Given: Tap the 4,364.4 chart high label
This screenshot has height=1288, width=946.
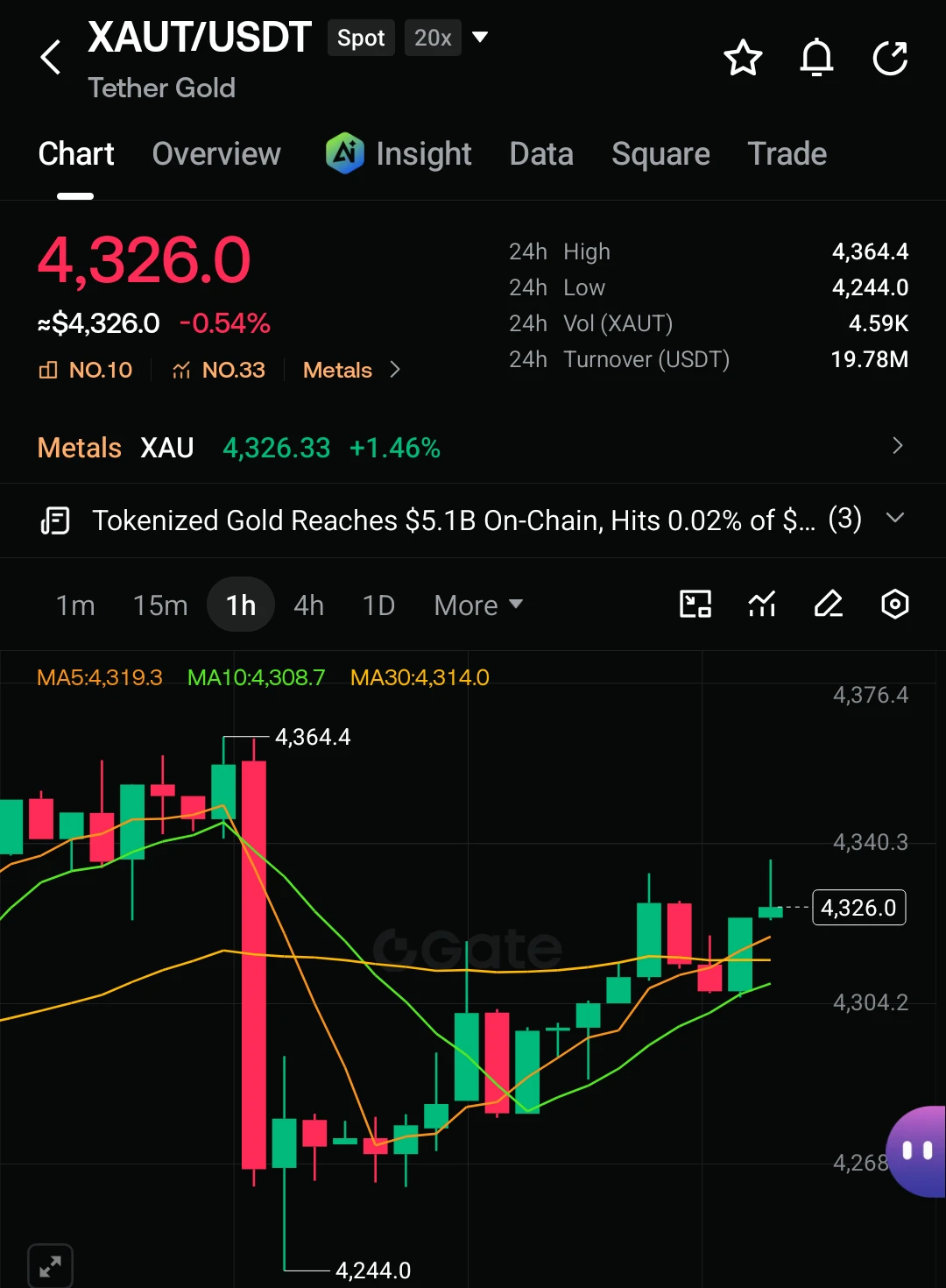Looking at the screenshot, I should coord(313,737).
